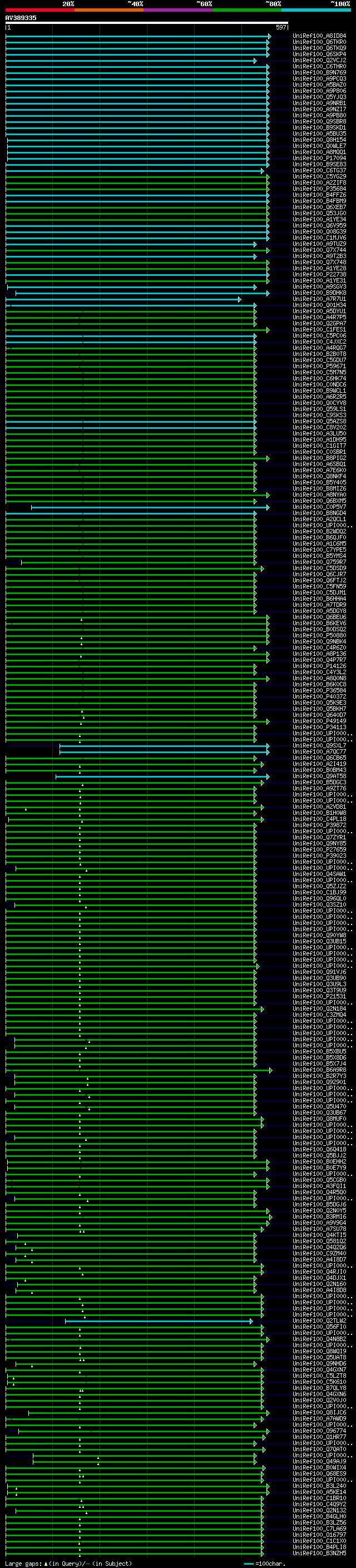Select the last label UniRef100_B3NZH5
Image resolution: width=356 pixels, height=1568 pixels.
[x=319, y=1554]
